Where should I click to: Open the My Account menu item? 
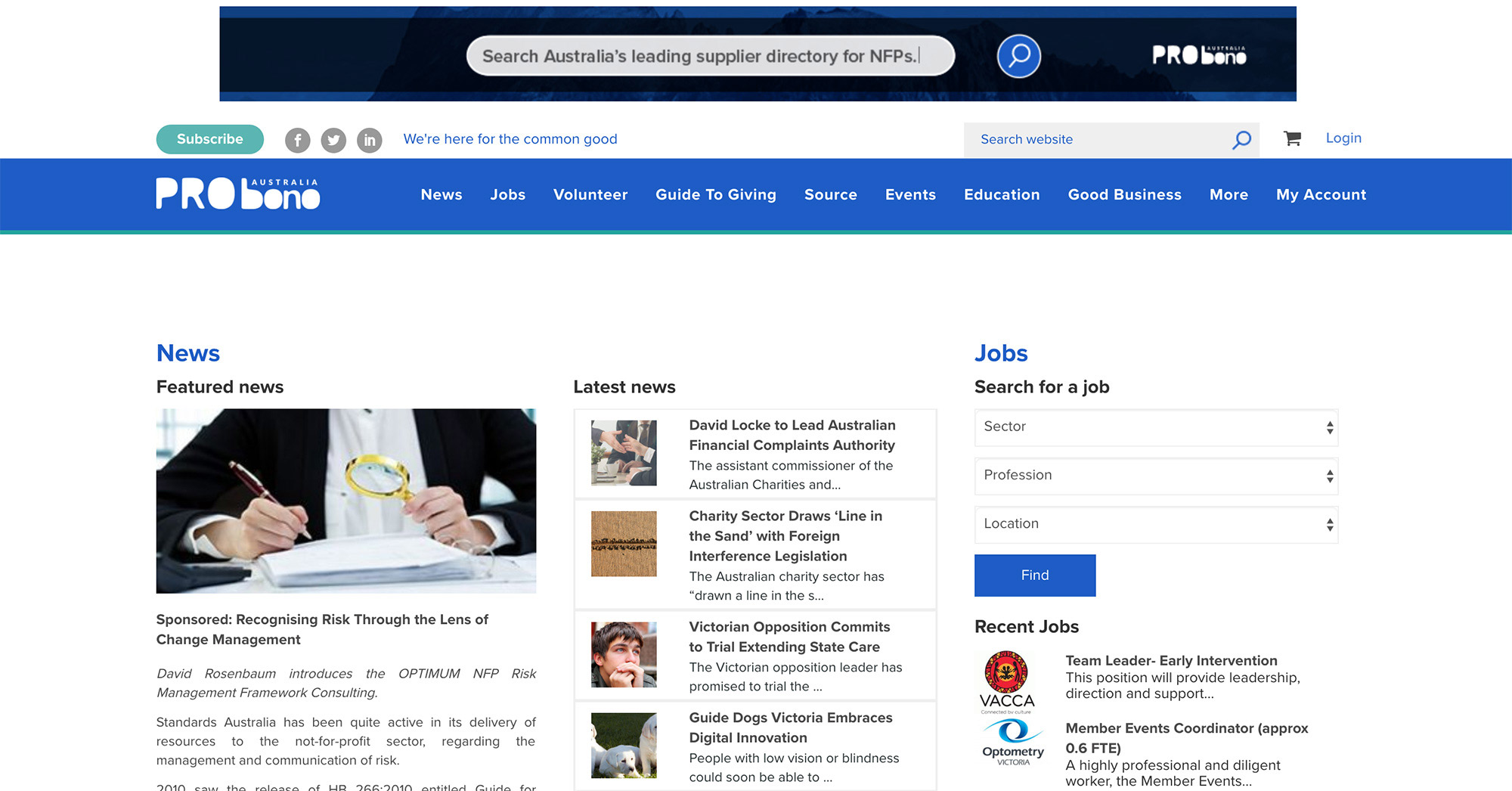1321,194
